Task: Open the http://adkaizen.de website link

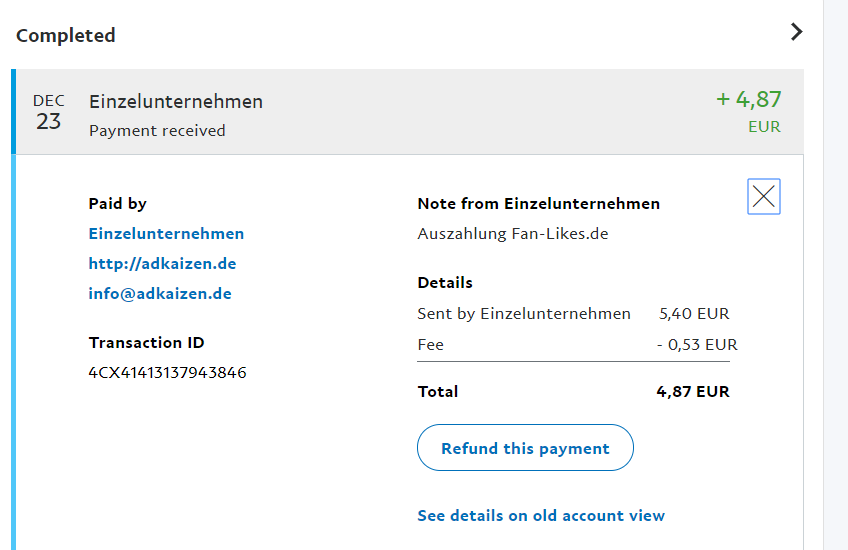Action: click(162, 264)
